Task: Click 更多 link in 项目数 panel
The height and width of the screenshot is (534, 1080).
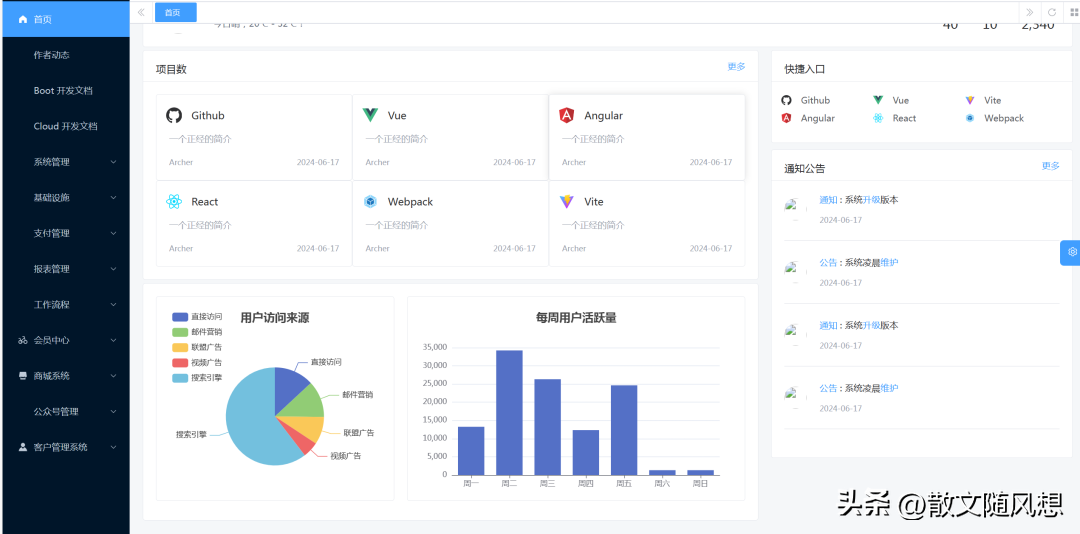Action: click(736, 67)
